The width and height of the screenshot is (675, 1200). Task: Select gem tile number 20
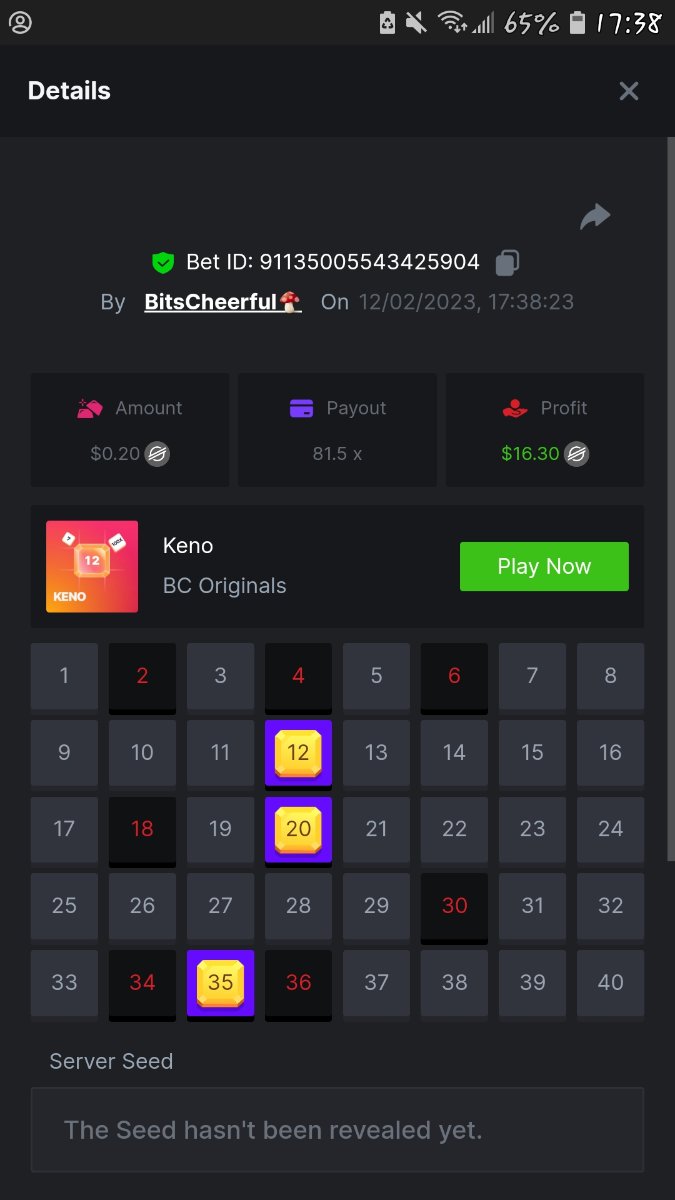pos(298,831)
